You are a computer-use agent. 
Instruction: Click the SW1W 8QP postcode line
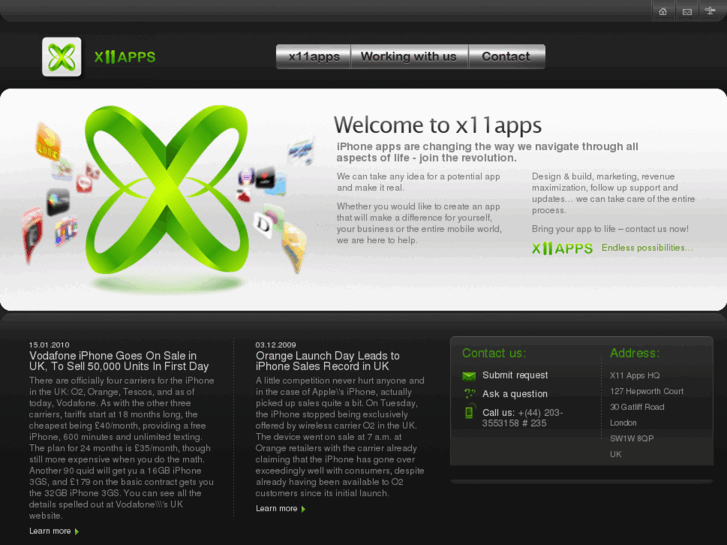coord(631,439)
